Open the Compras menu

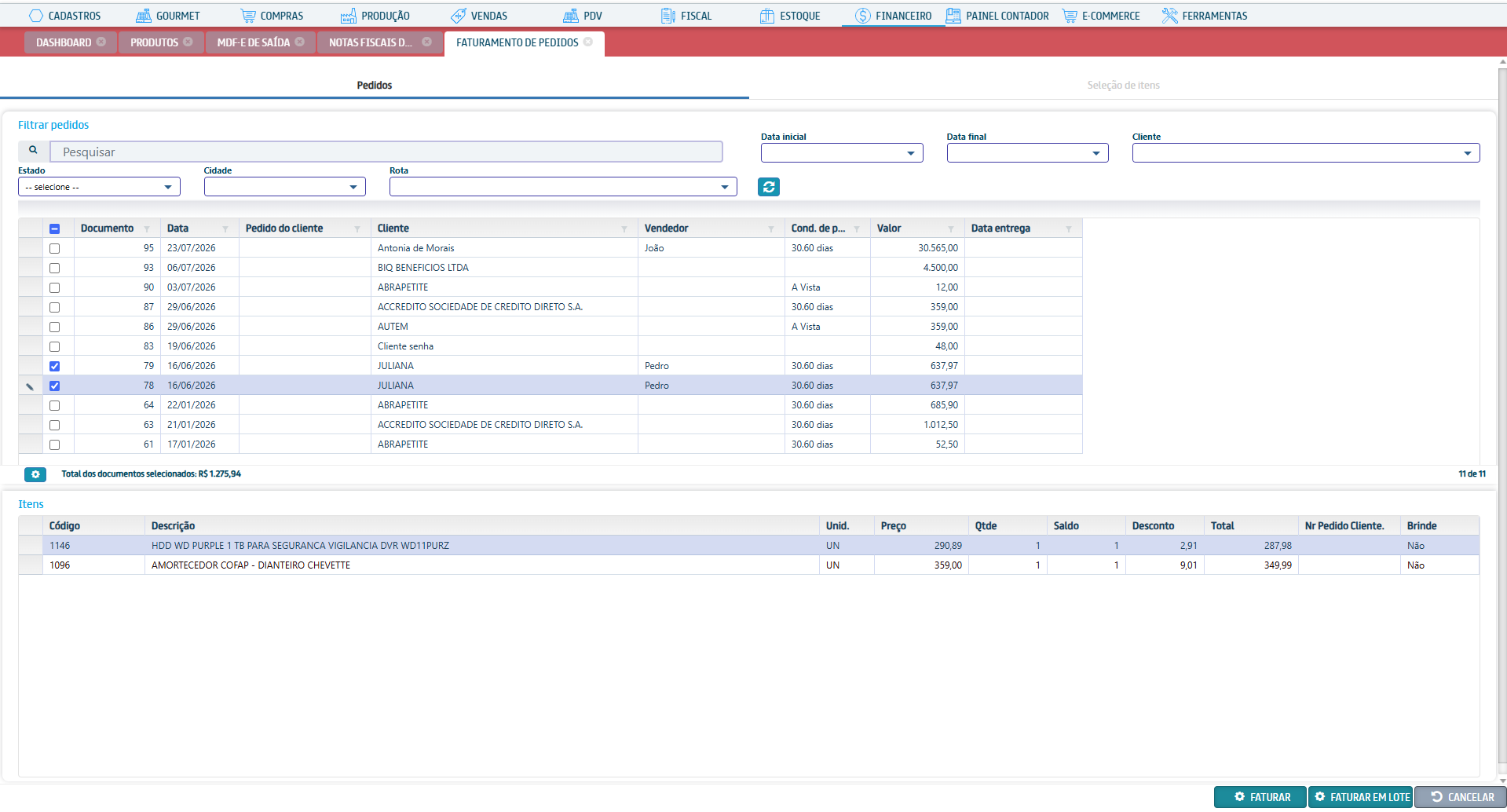[272, 16]
